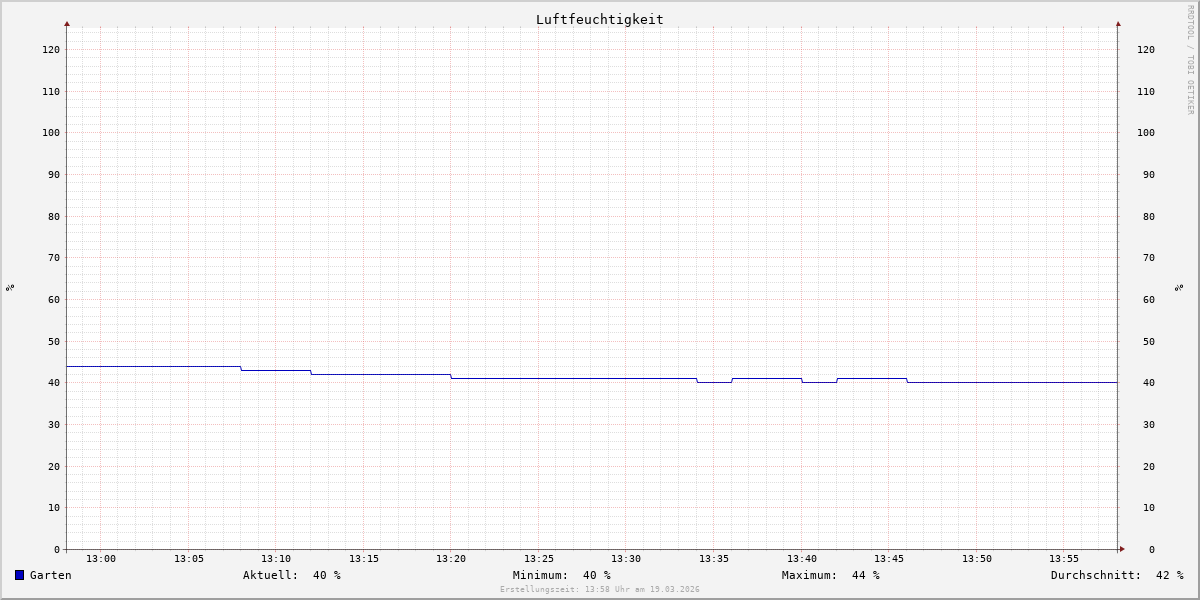Click the 13:50 time axis label

coord(977,559)
